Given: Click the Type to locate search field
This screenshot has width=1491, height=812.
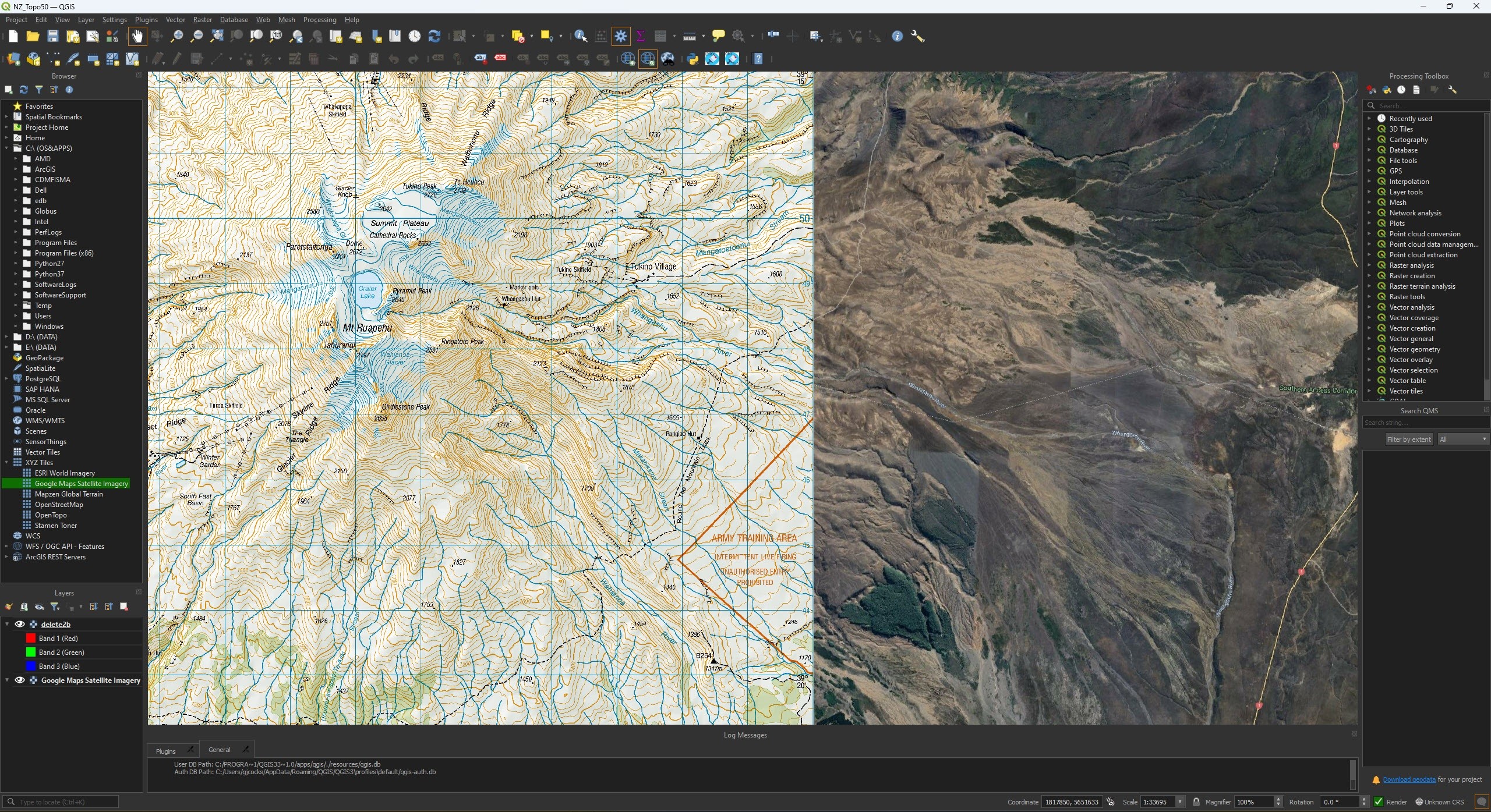Looking at the screenshot, I should [x=61, y=802].
